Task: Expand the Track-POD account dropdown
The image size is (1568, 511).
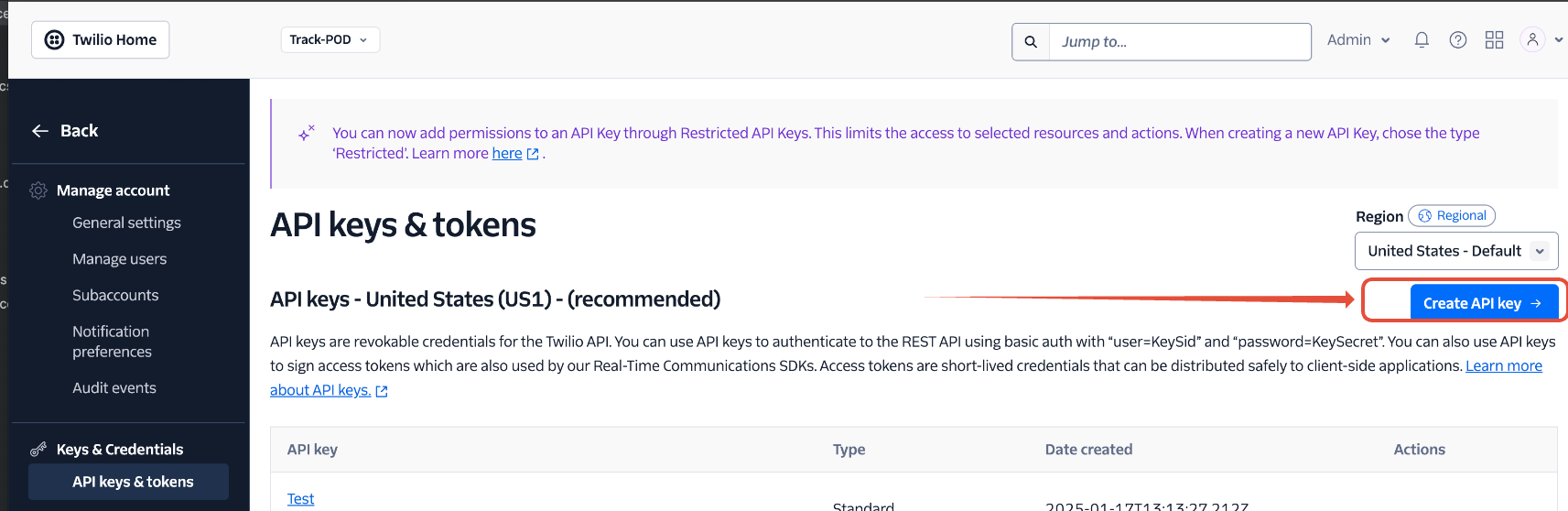Action: 330,40
